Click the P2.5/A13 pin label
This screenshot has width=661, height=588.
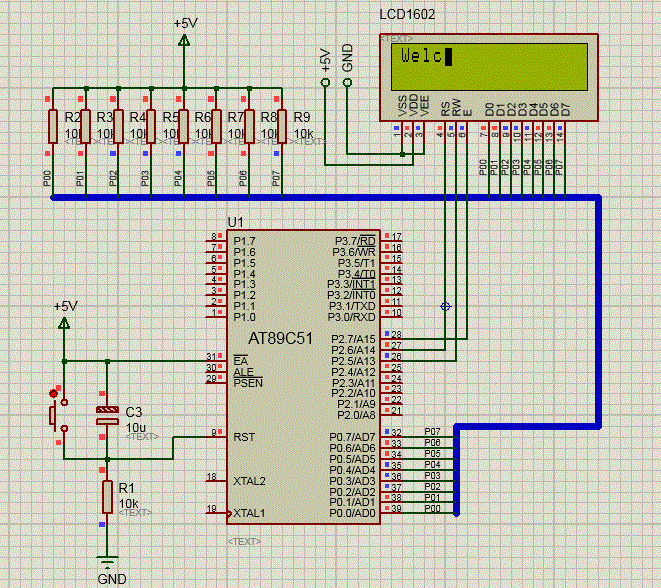click(x=353, y=361)
